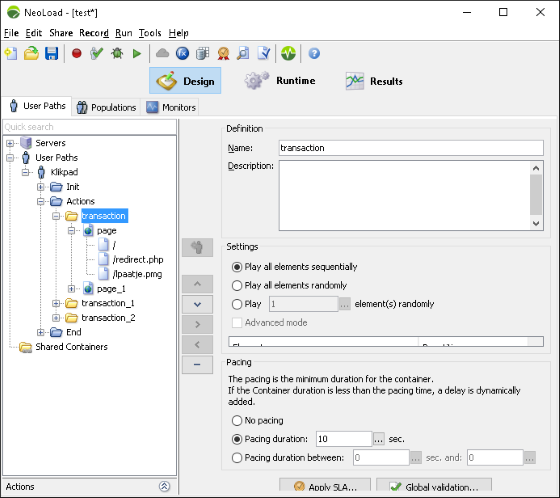Open SLA profiles with the medal icon
Image resolution: width=560 pixels, height=498 pixels.
click(223, 54)
